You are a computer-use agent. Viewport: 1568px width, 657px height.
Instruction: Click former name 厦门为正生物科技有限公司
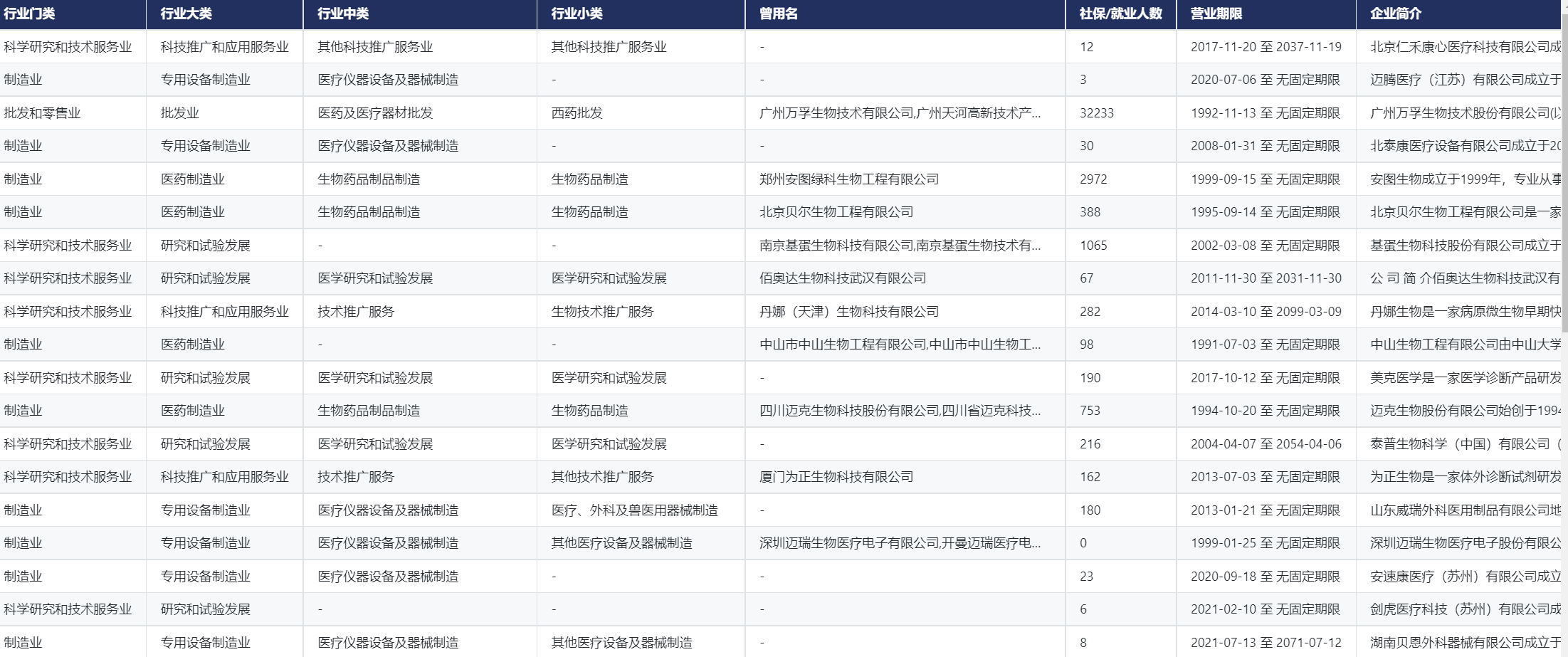tap(836, 477)
